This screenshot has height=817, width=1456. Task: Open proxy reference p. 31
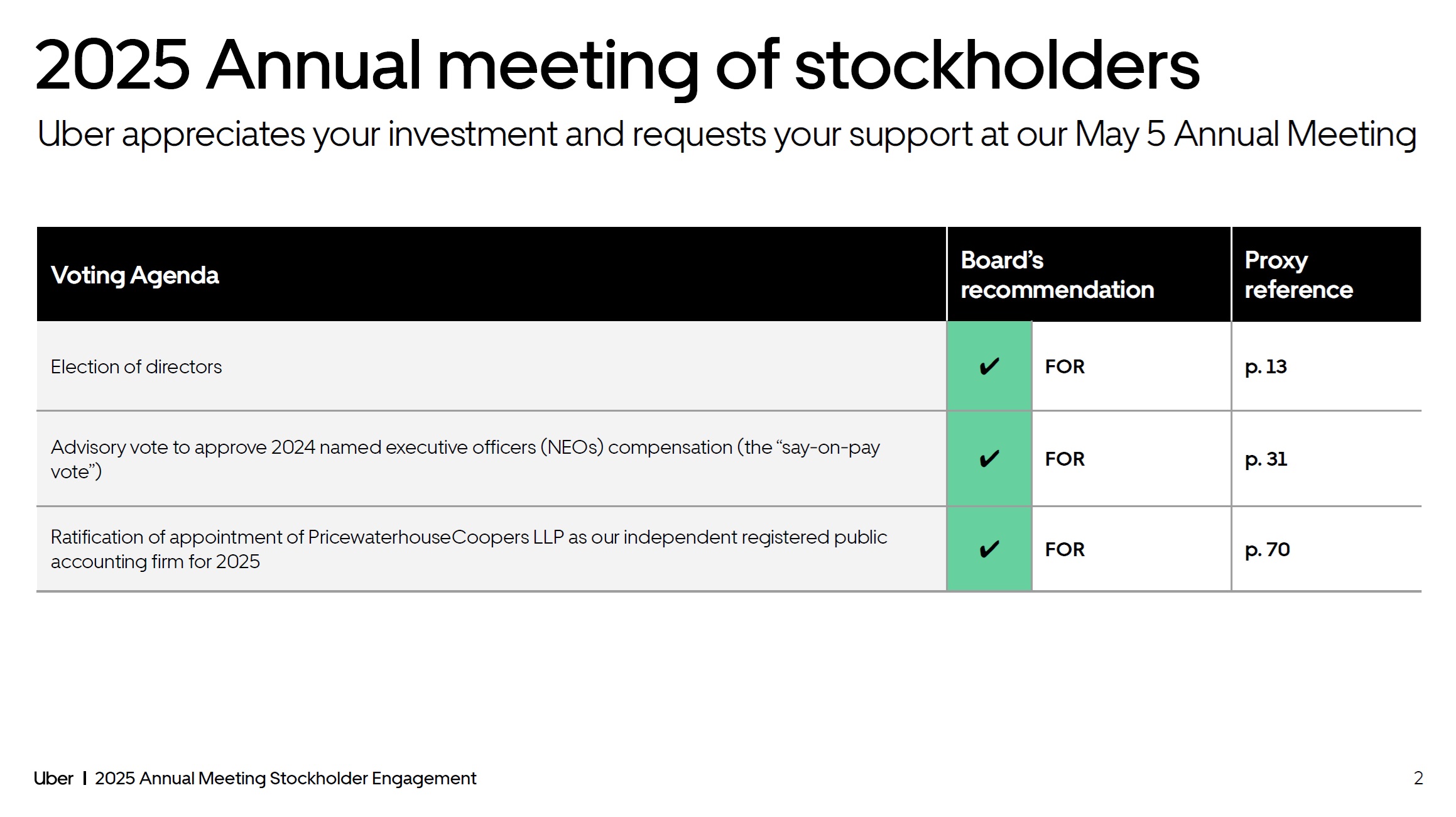[x=1266, y=459]
